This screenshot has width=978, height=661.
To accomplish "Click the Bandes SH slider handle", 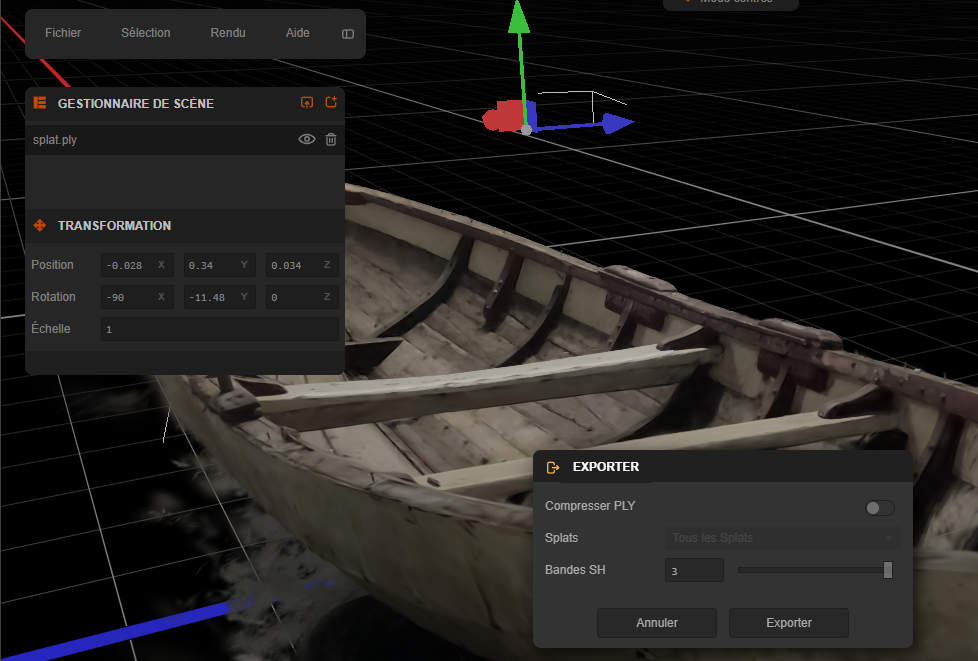I will point(887,570).
